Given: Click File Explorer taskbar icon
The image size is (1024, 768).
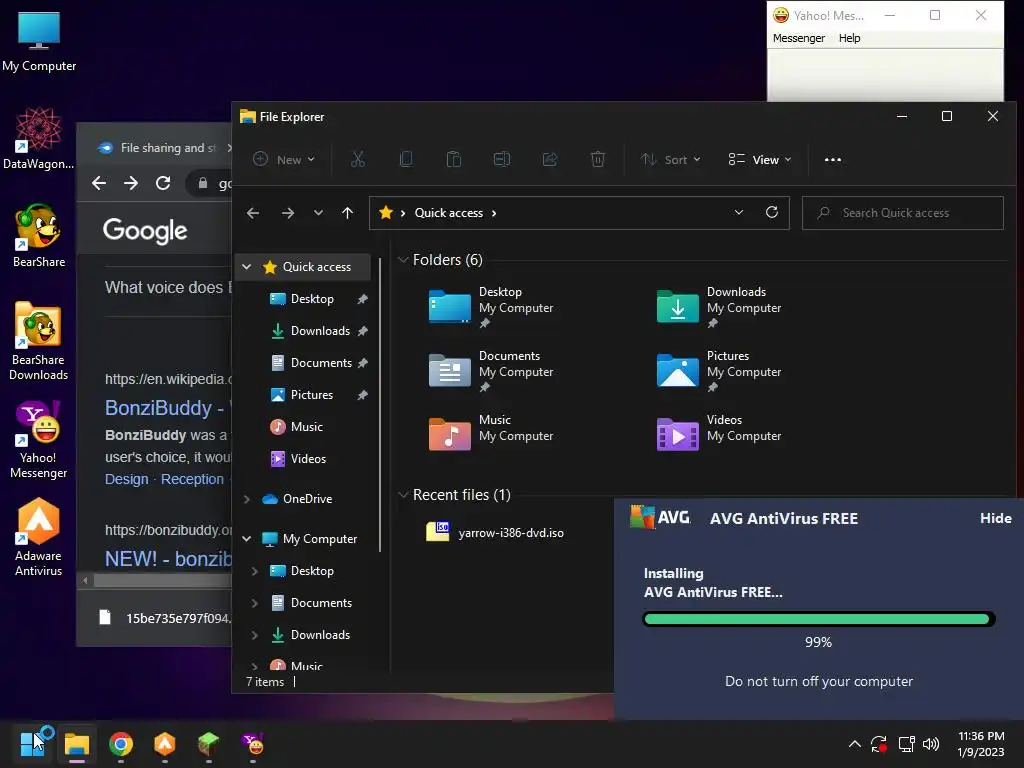Looking at the screenshot, I should [76, 744].
